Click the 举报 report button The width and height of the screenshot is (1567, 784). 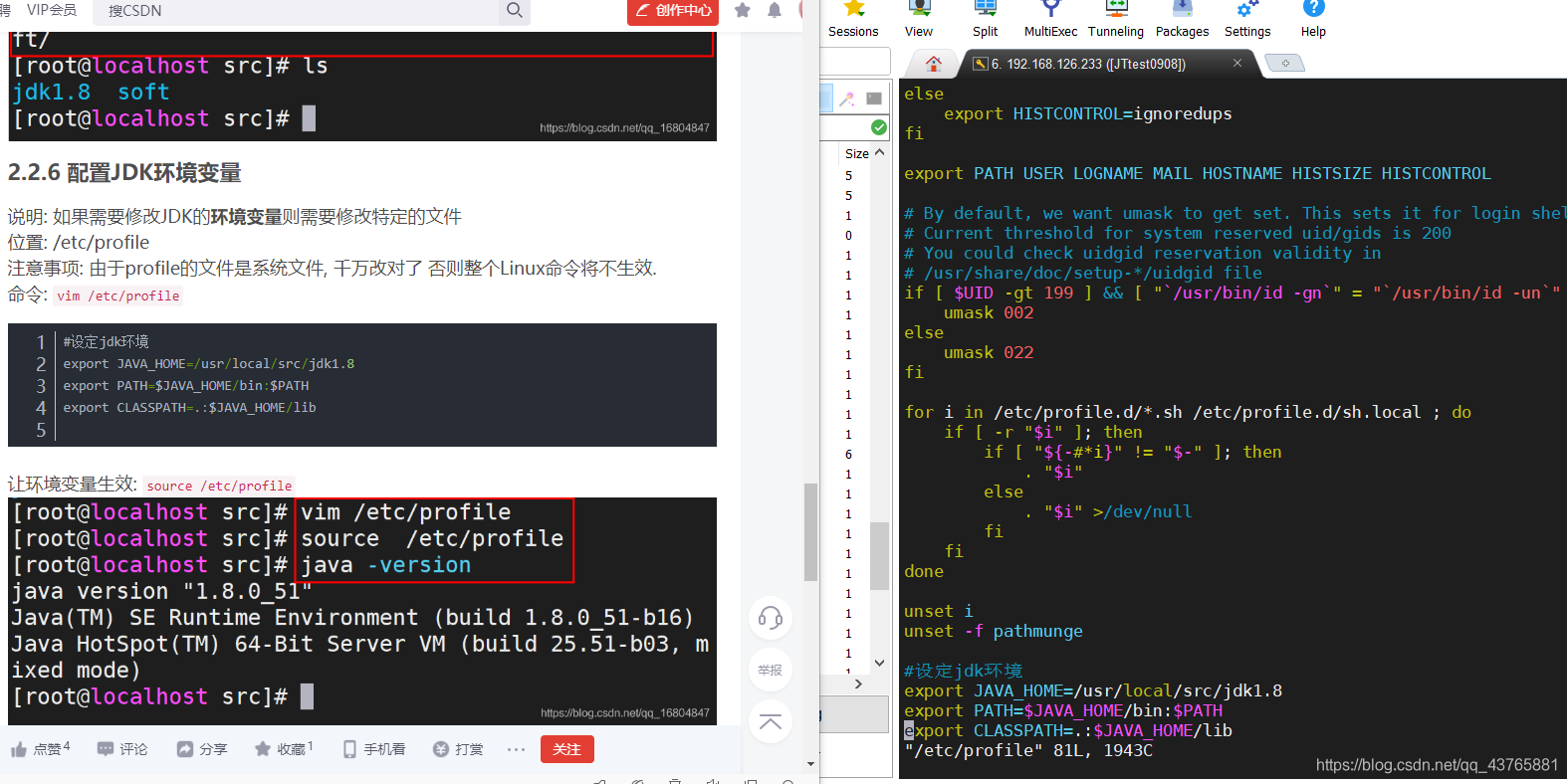pos(771,670)
